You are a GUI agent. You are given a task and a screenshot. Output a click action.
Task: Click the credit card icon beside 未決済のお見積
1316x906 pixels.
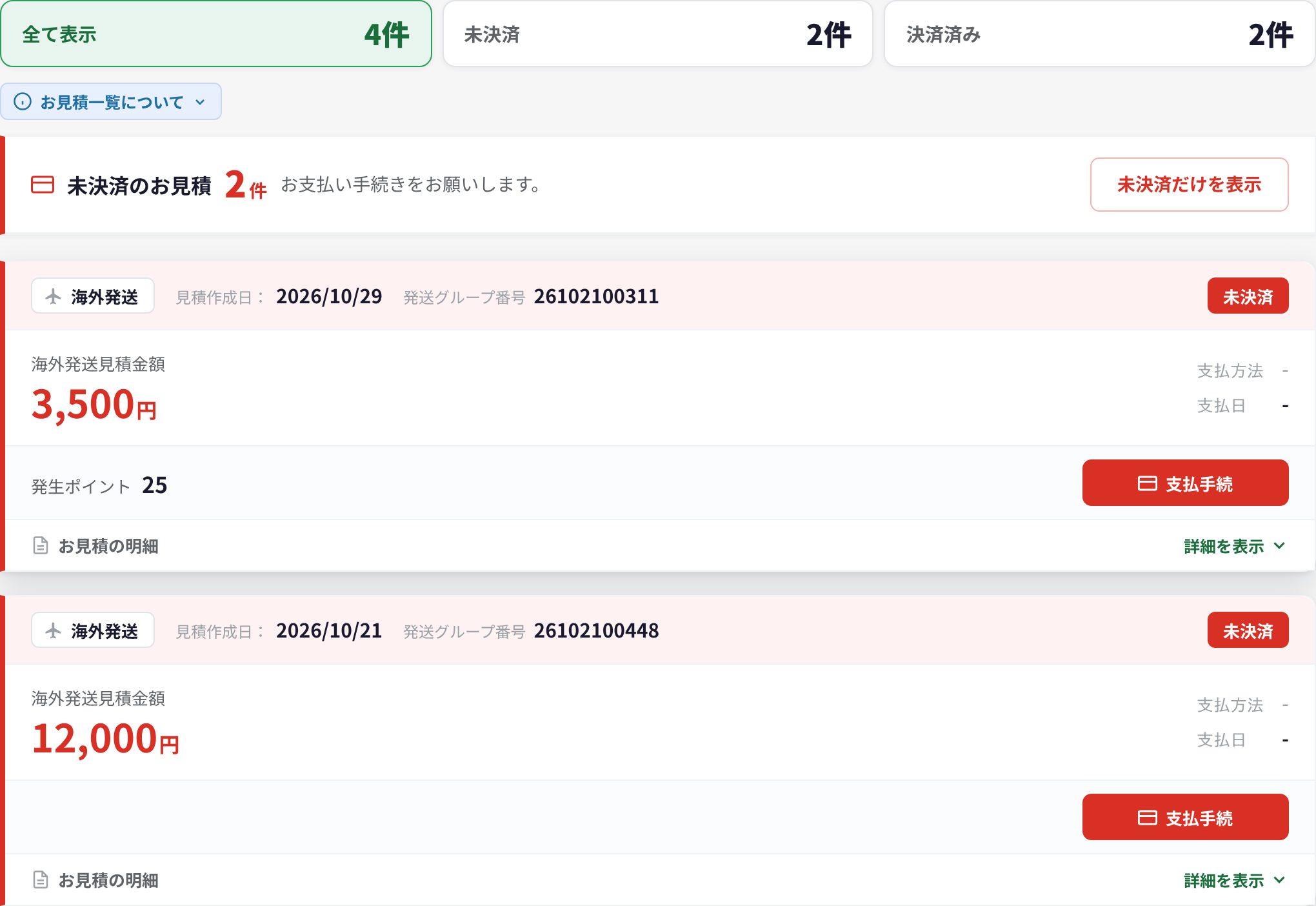pyautogui.click(x=43, y=185)
